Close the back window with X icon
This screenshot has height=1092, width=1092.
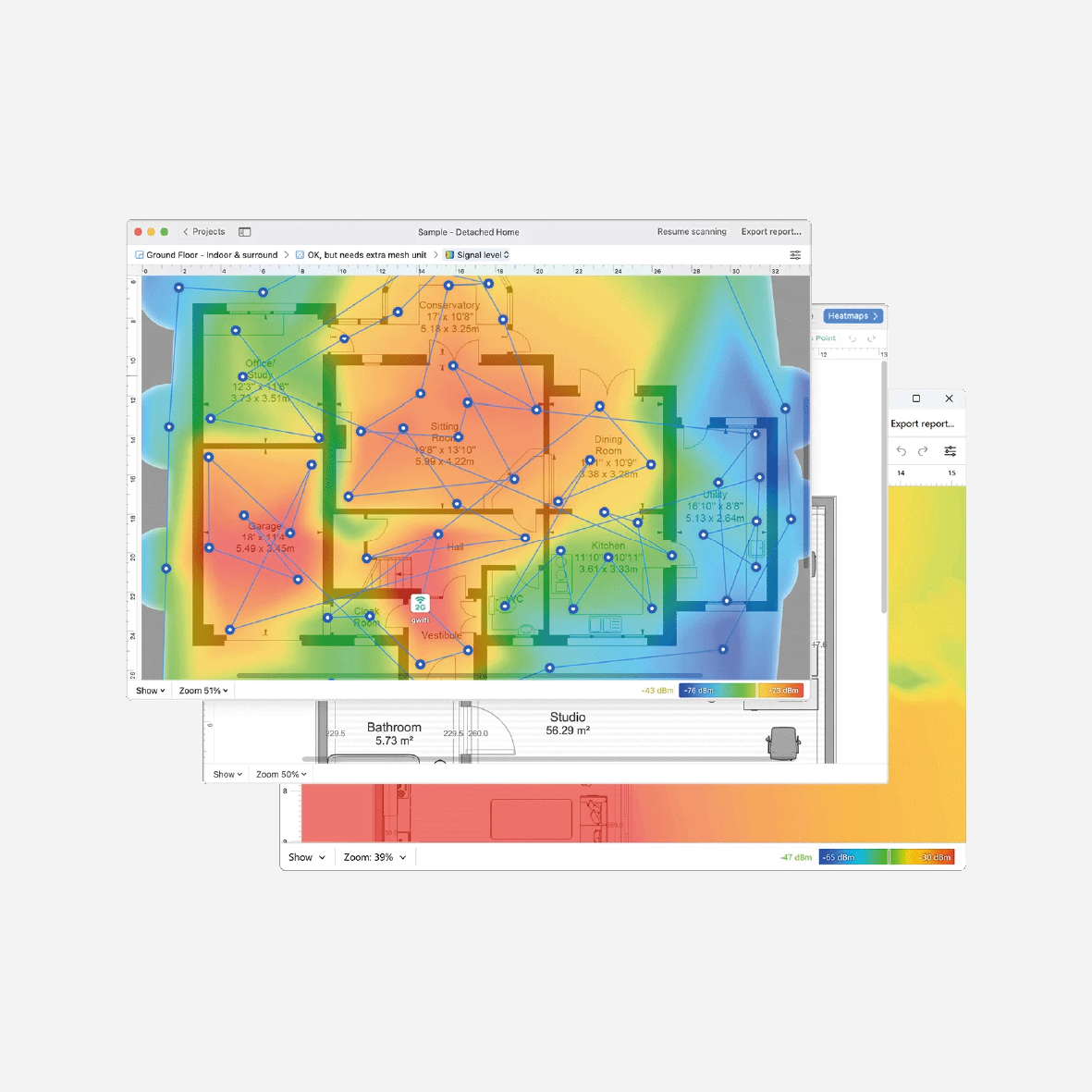pyautogui.click(x=950, y=399)
